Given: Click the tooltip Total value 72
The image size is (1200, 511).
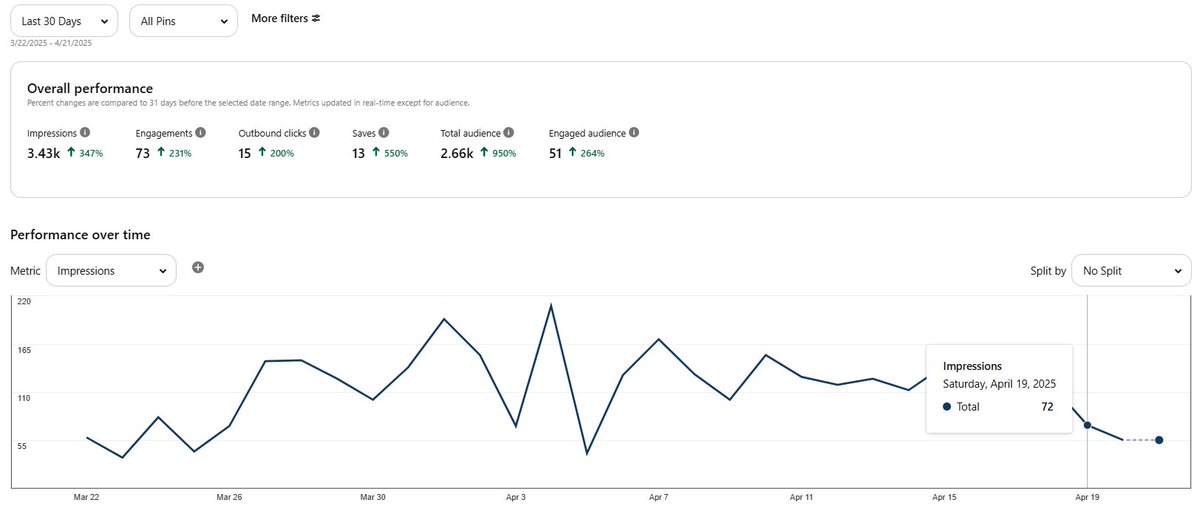Looking at the screenshot, I should pos(1047,407).
